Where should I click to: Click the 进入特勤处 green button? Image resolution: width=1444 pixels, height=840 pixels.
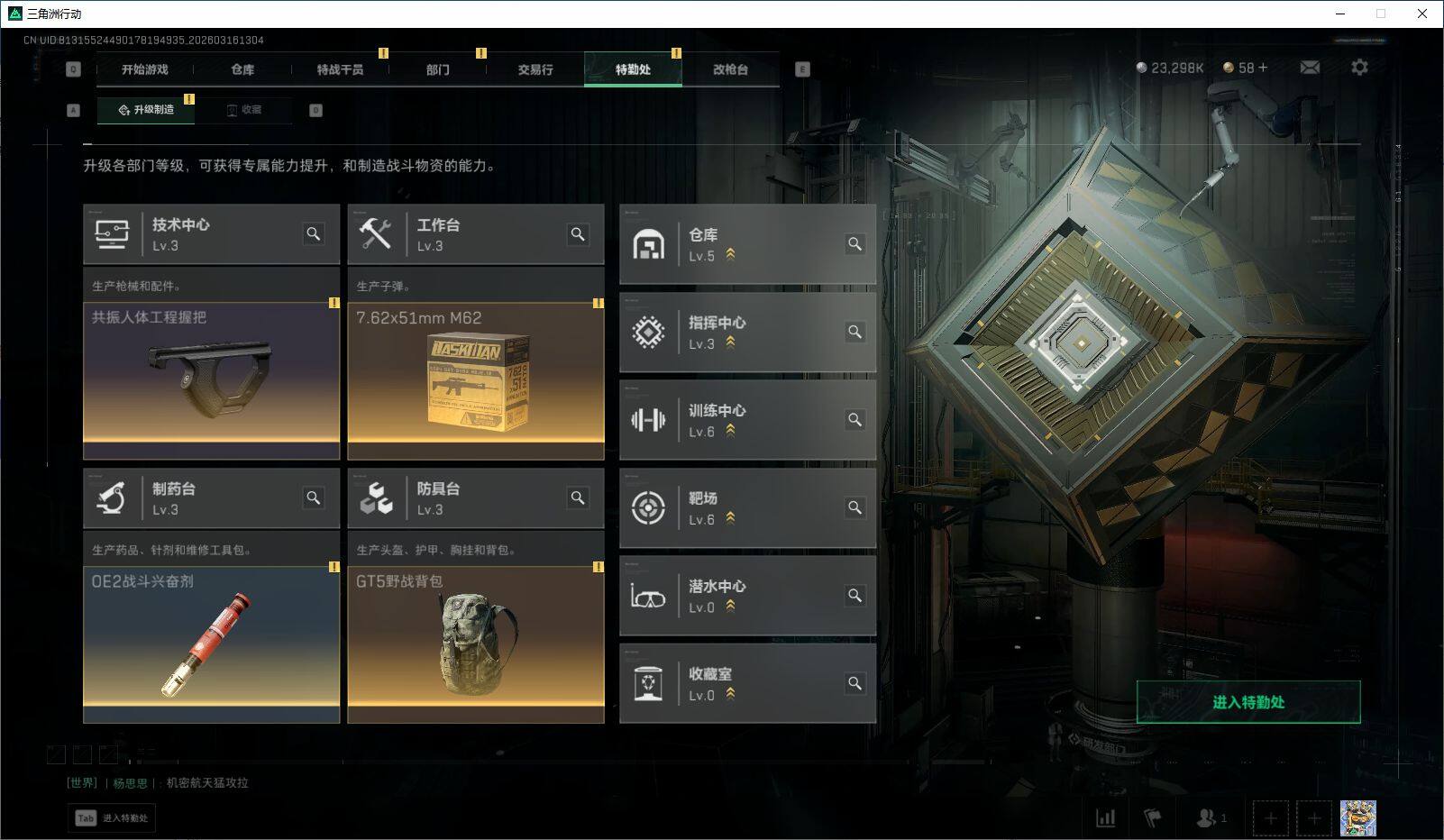pos(1248,702)
